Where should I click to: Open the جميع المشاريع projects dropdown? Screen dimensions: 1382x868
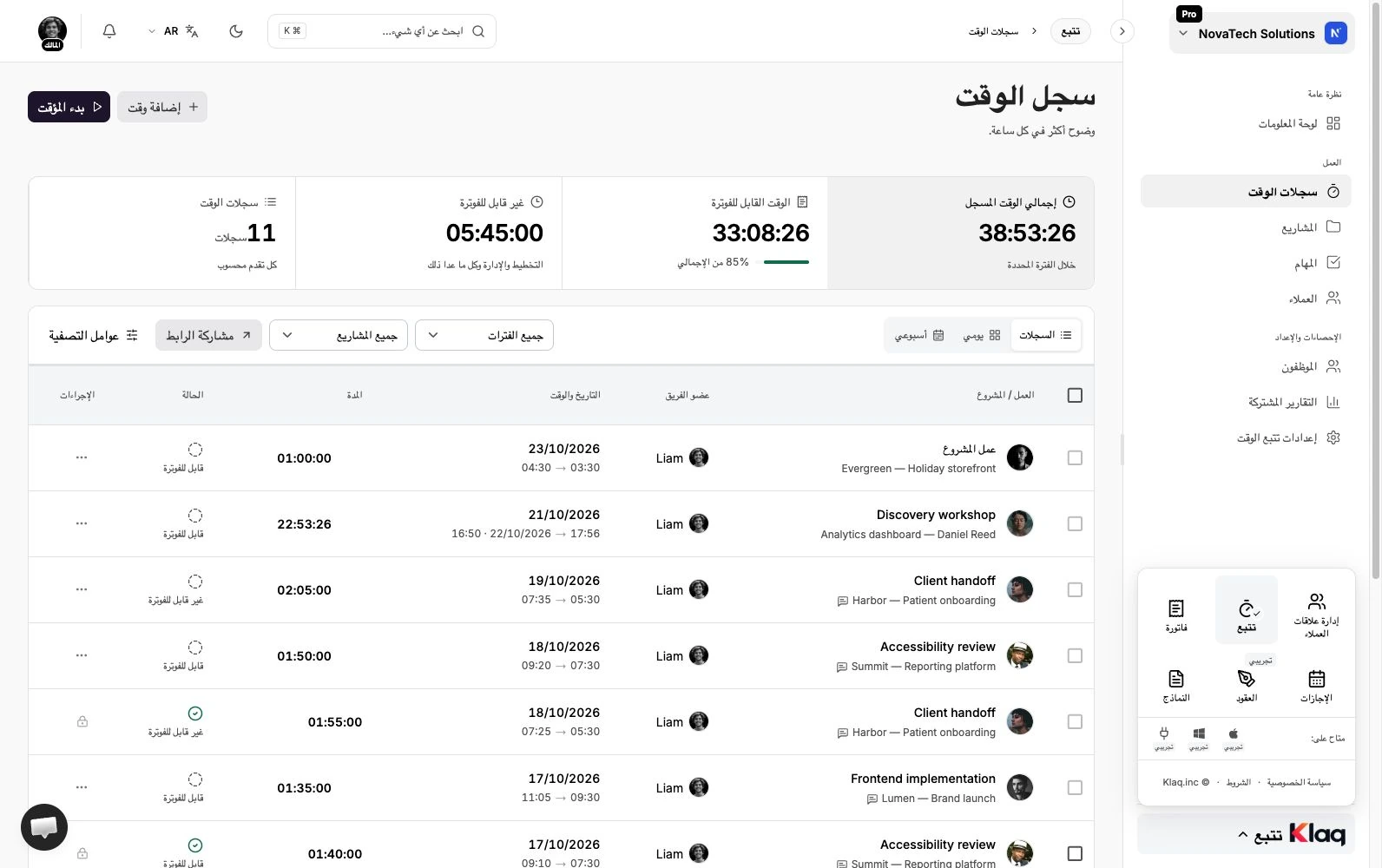[x=339, y=335]
